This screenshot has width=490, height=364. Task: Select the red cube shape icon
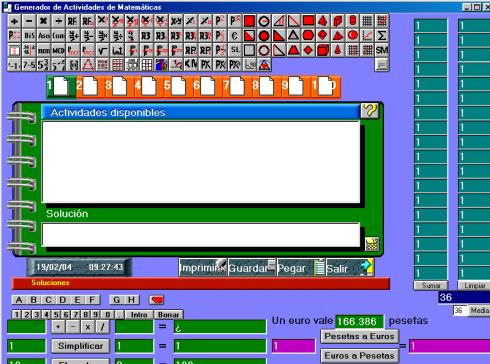coord(323,50)
